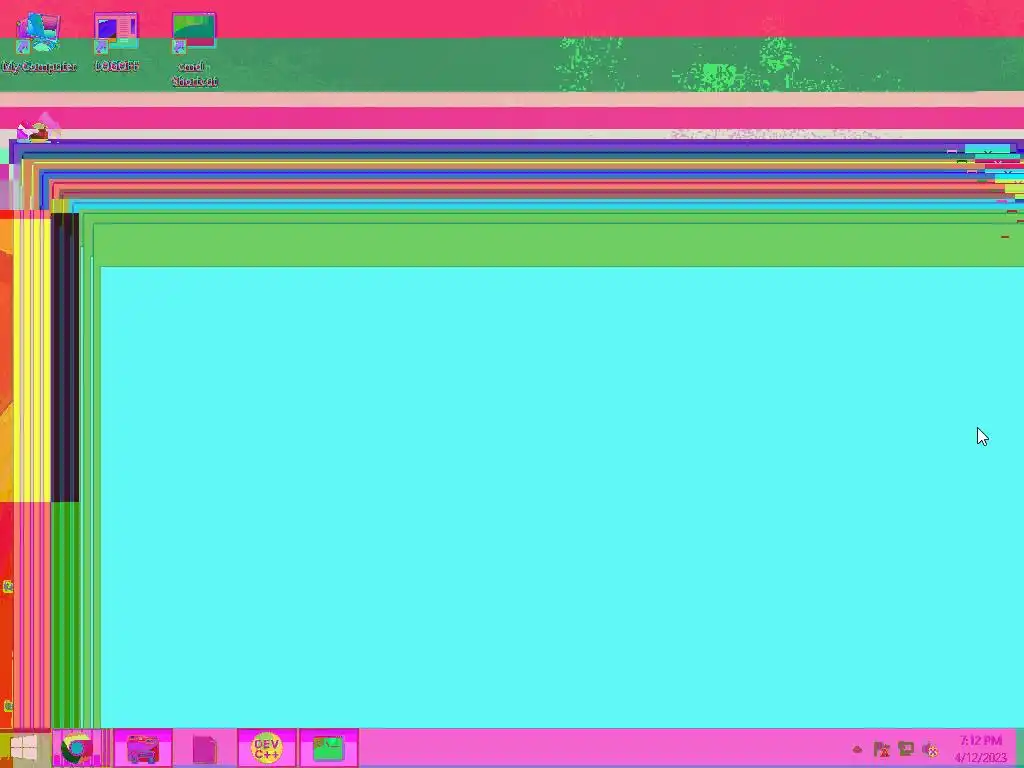Image resolution: width=1024 pixels, height=768 pixels.
Task: Open the Windows Start button
Action: (x=24, y=748)
